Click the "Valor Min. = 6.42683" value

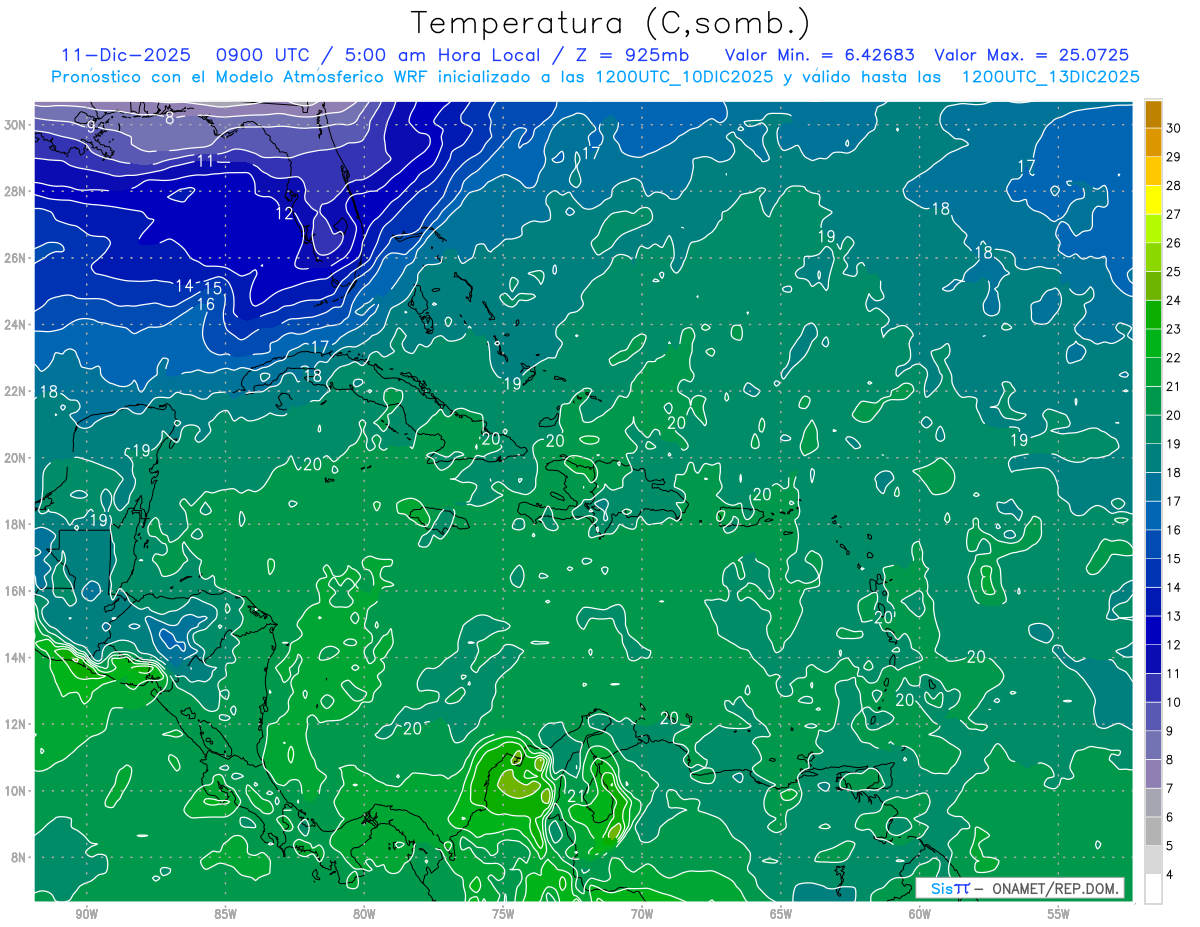[818, 55]
